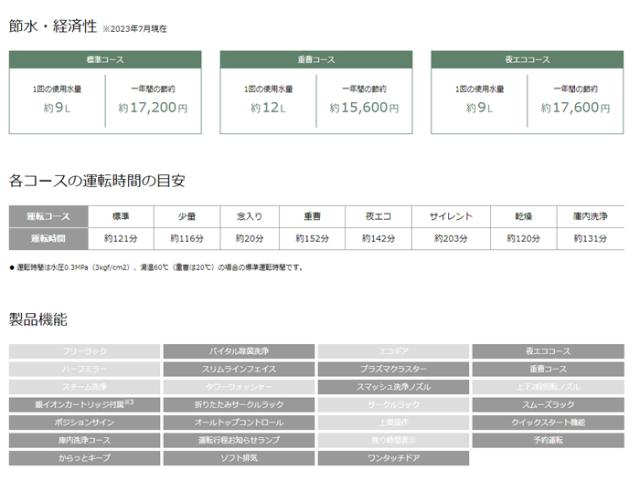The width and height of the screenshot is (640, 480).
Task: Select the サイレント course cell
Action: point(451,216)
